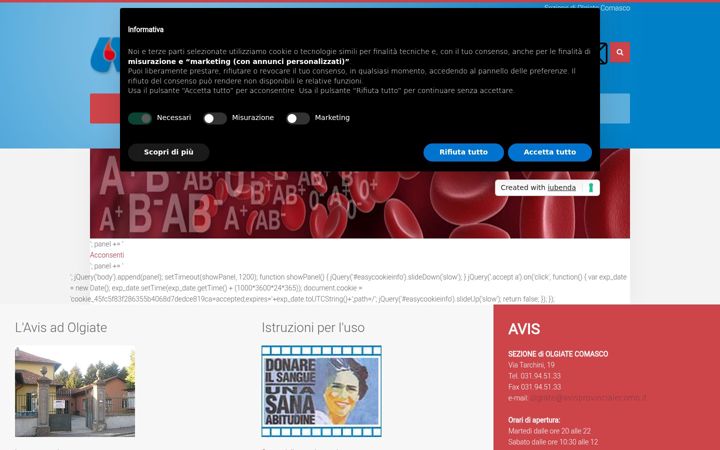
Task: Click Sabato dalle ore 10:30 alle 12
Action: 553,442
